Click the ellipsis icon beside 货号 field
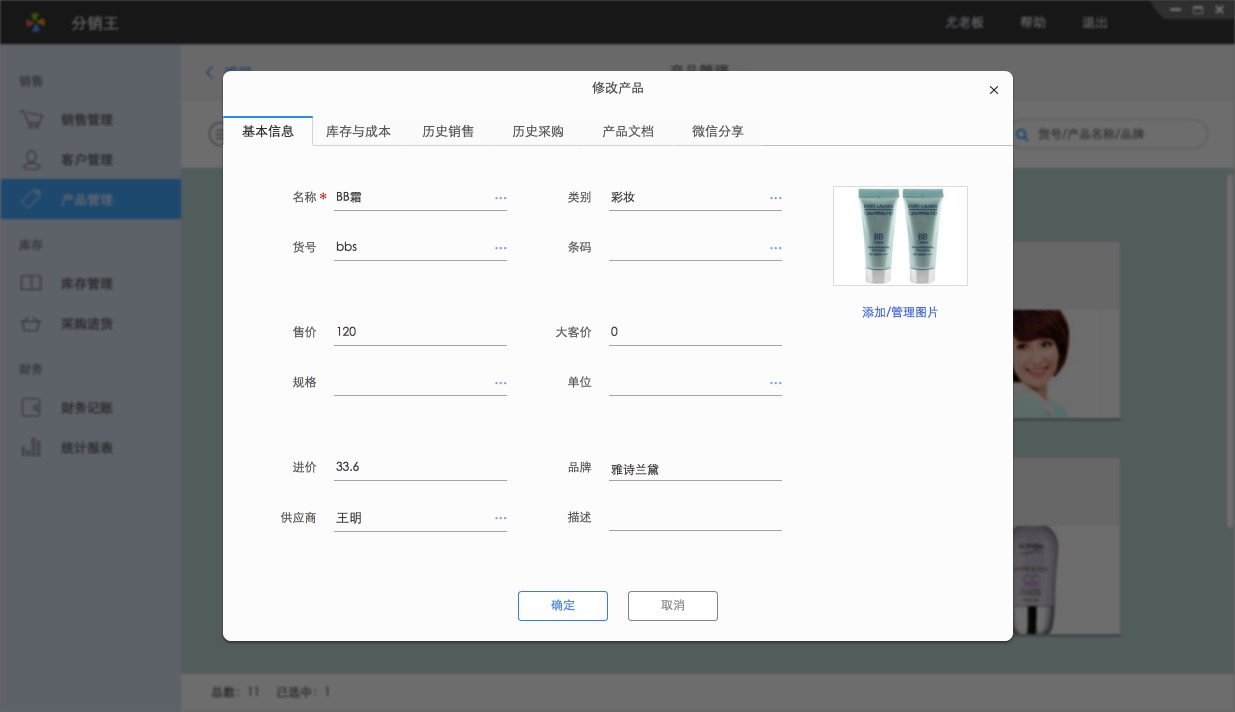Image resolution: width=1235 pixels, height=712 pixels. click(500, 248)
